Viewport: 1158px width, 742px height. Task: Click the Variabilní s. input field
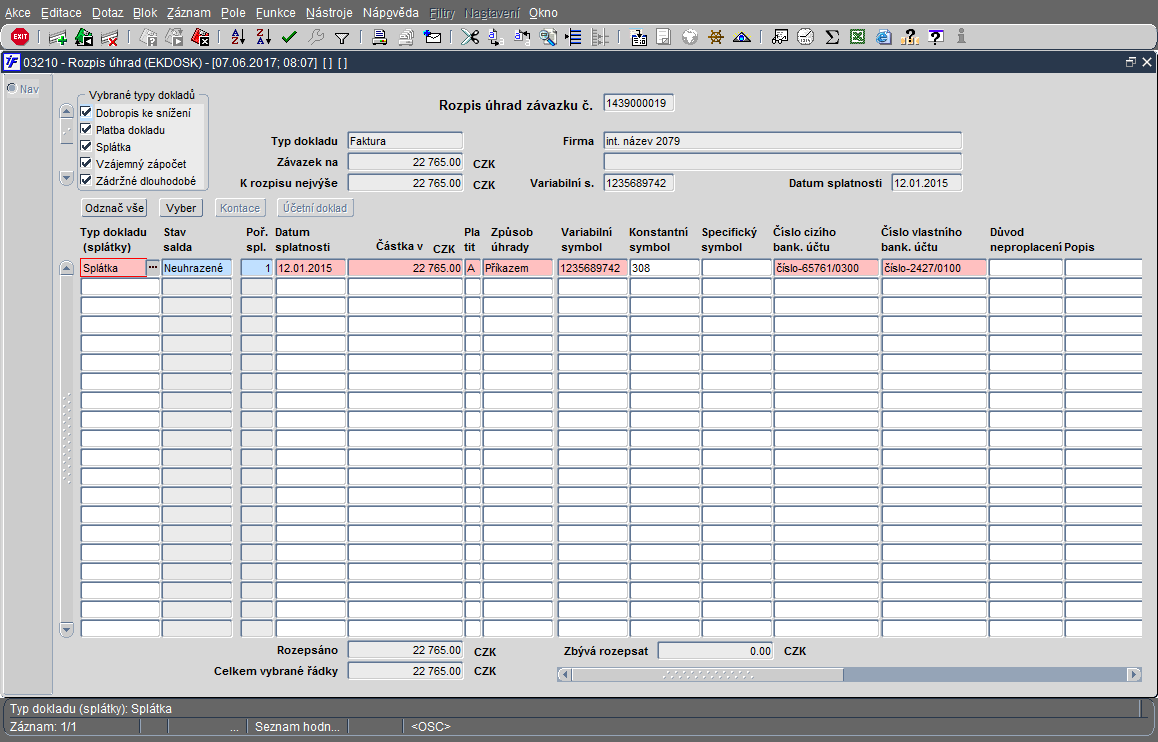[639, 183]
